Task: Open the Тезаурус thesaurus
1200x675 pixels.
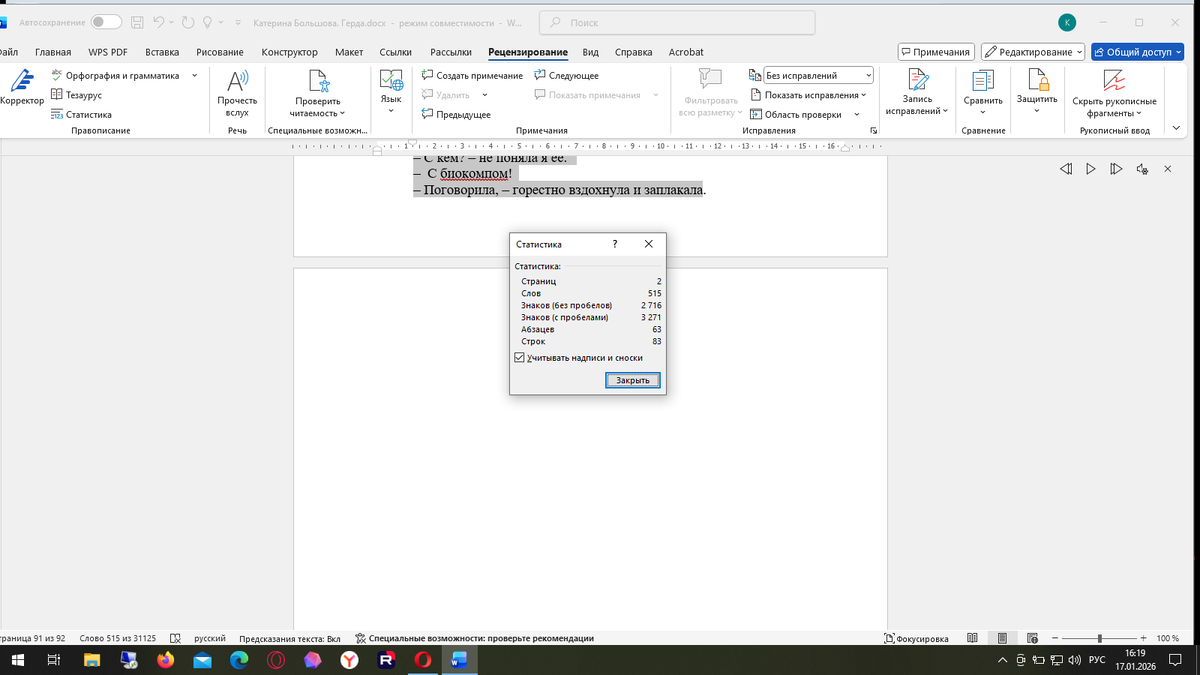Action: point(77,95)
